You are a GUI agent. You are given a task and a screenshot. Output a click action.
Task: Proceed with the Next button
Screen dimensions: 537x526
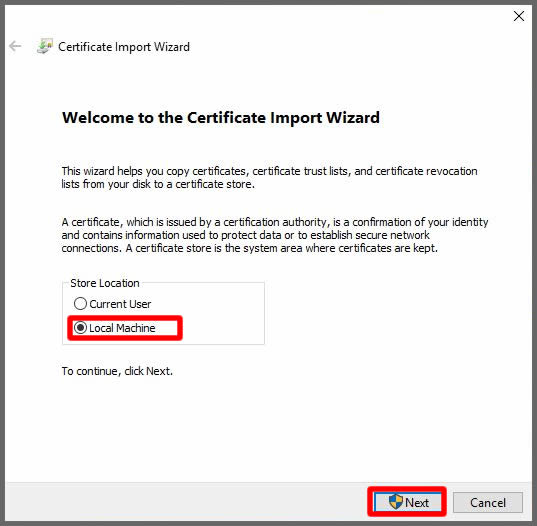[x=407, y=502]
